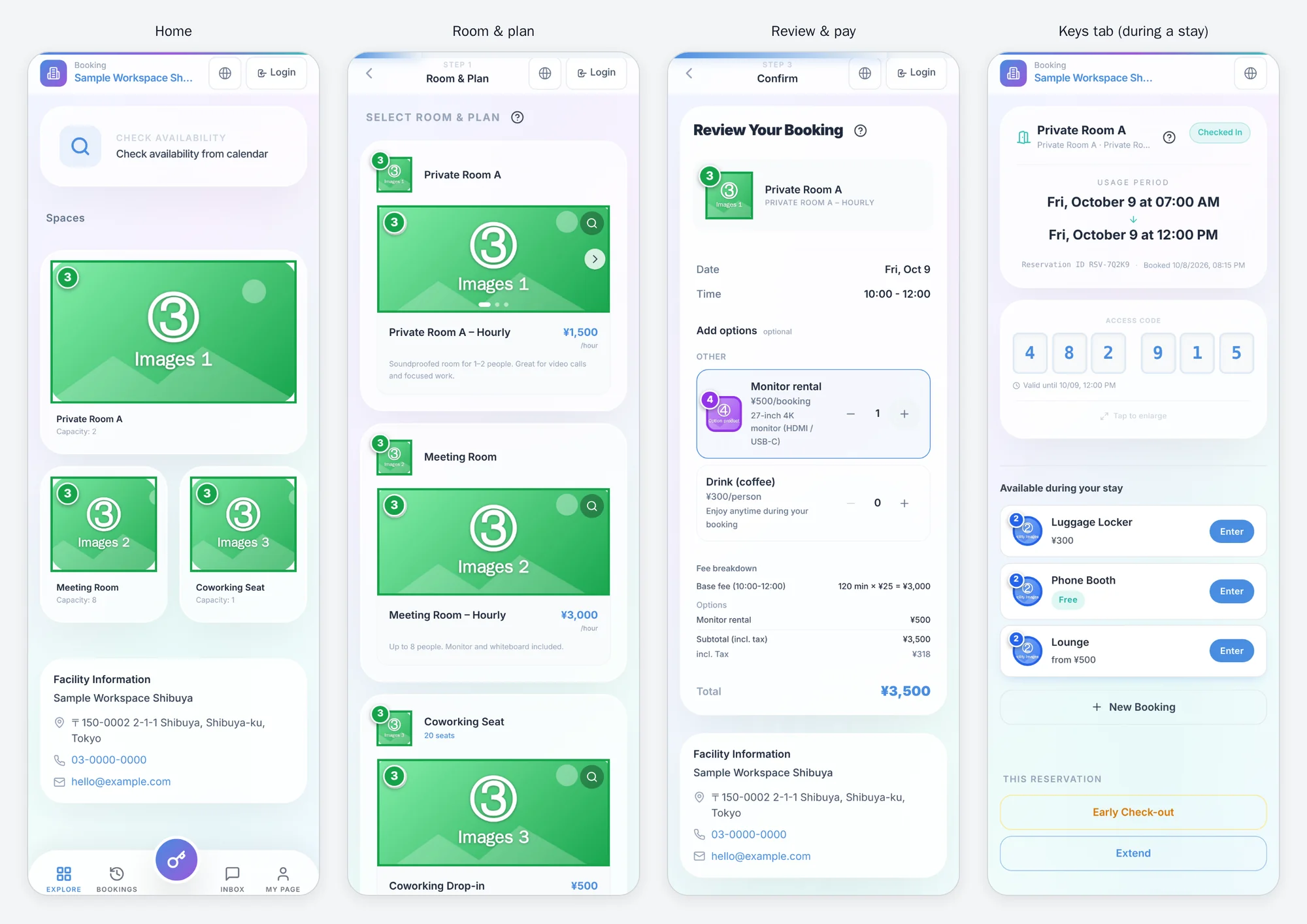This screenshot has width=1307, height=924.
Task: Decrease Drink (coffee) quantity
Action: click(851, 503)
